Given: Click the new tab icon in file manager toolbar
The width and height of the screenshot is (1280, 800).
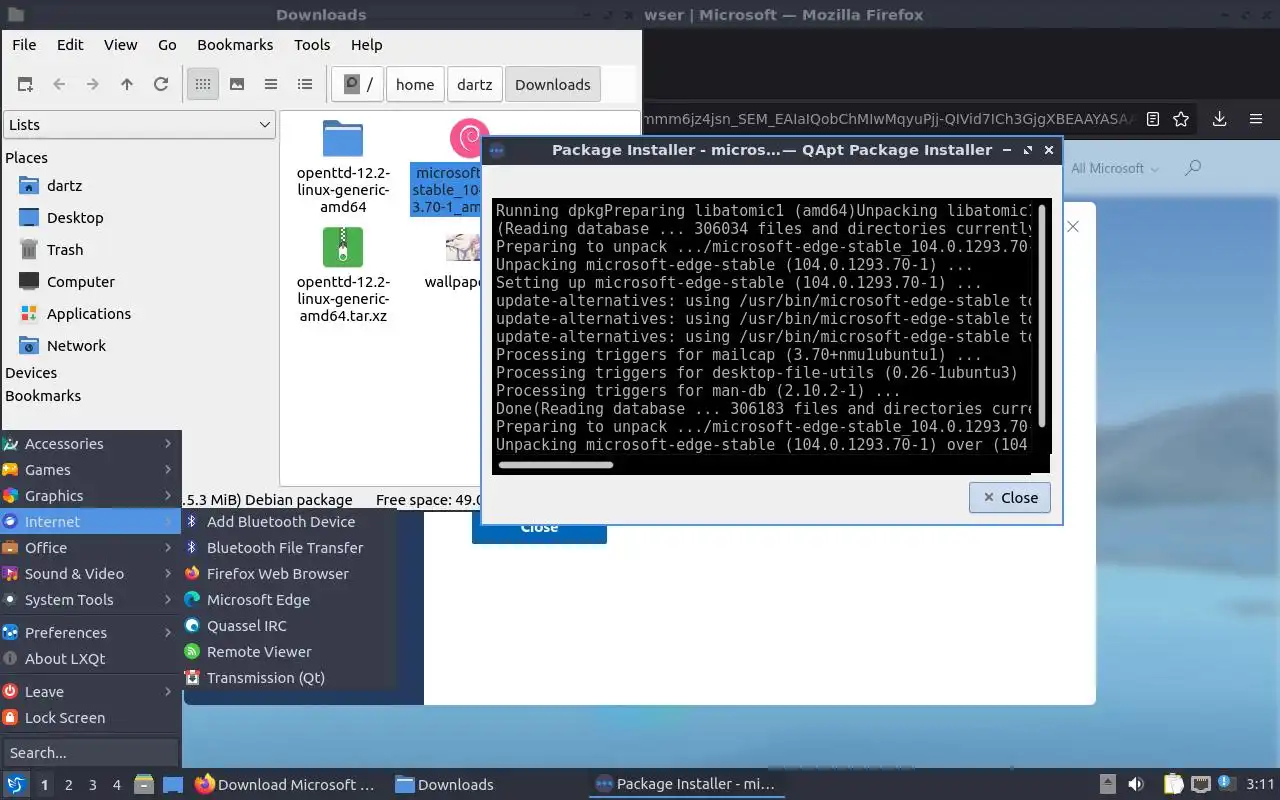Looking at the screenshot, I should pos(25,84).
